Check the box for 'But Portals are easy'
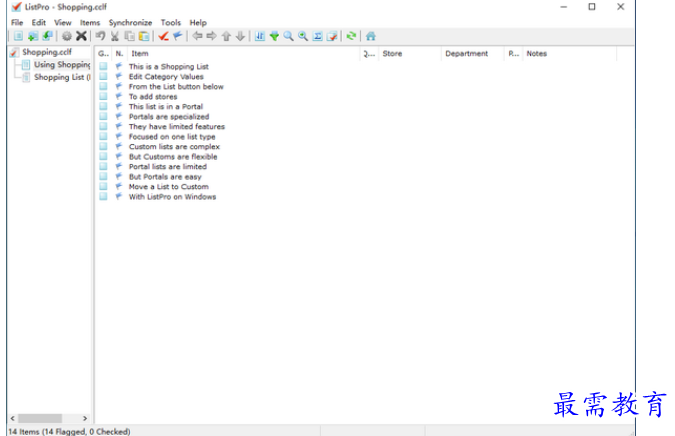The image size is (675, 436). point(103,176)
